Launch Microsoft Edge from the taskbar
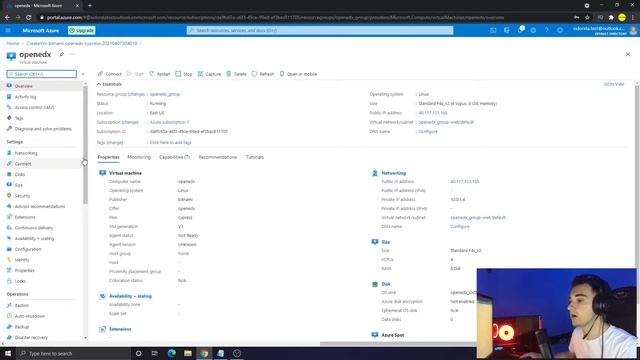The image size is (640, 360). tap(171, 353)
